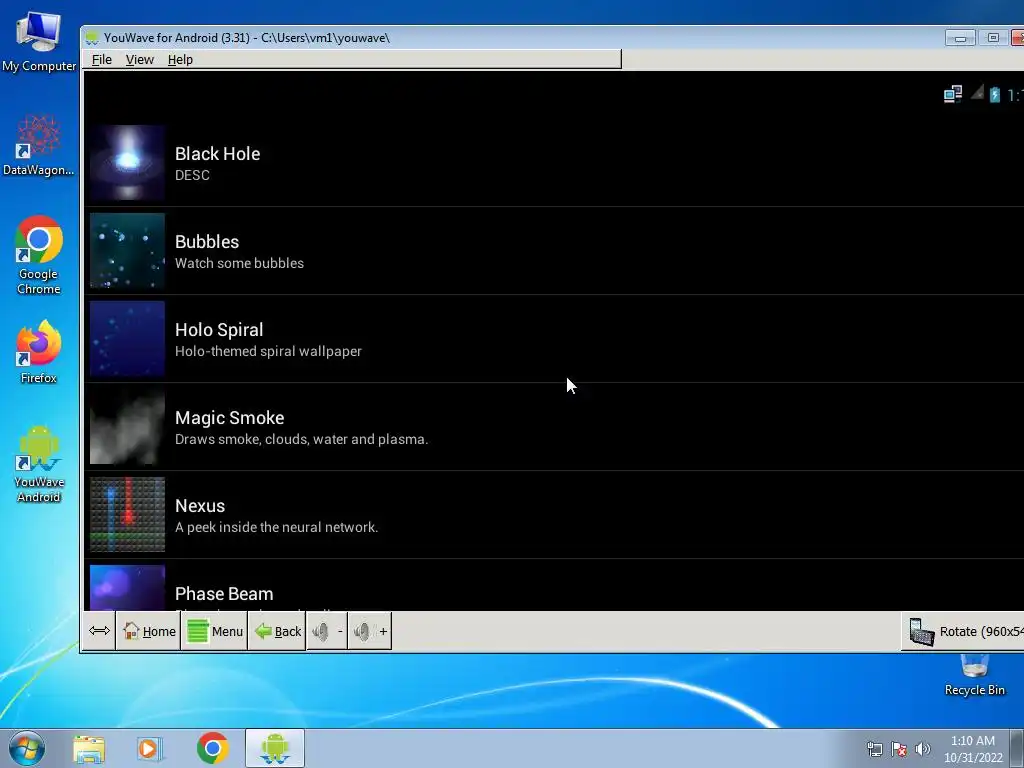The width and height of the screenshot is (1024, 768).
Task: Click the Action Center flag icon
Action: pos(899,749)
